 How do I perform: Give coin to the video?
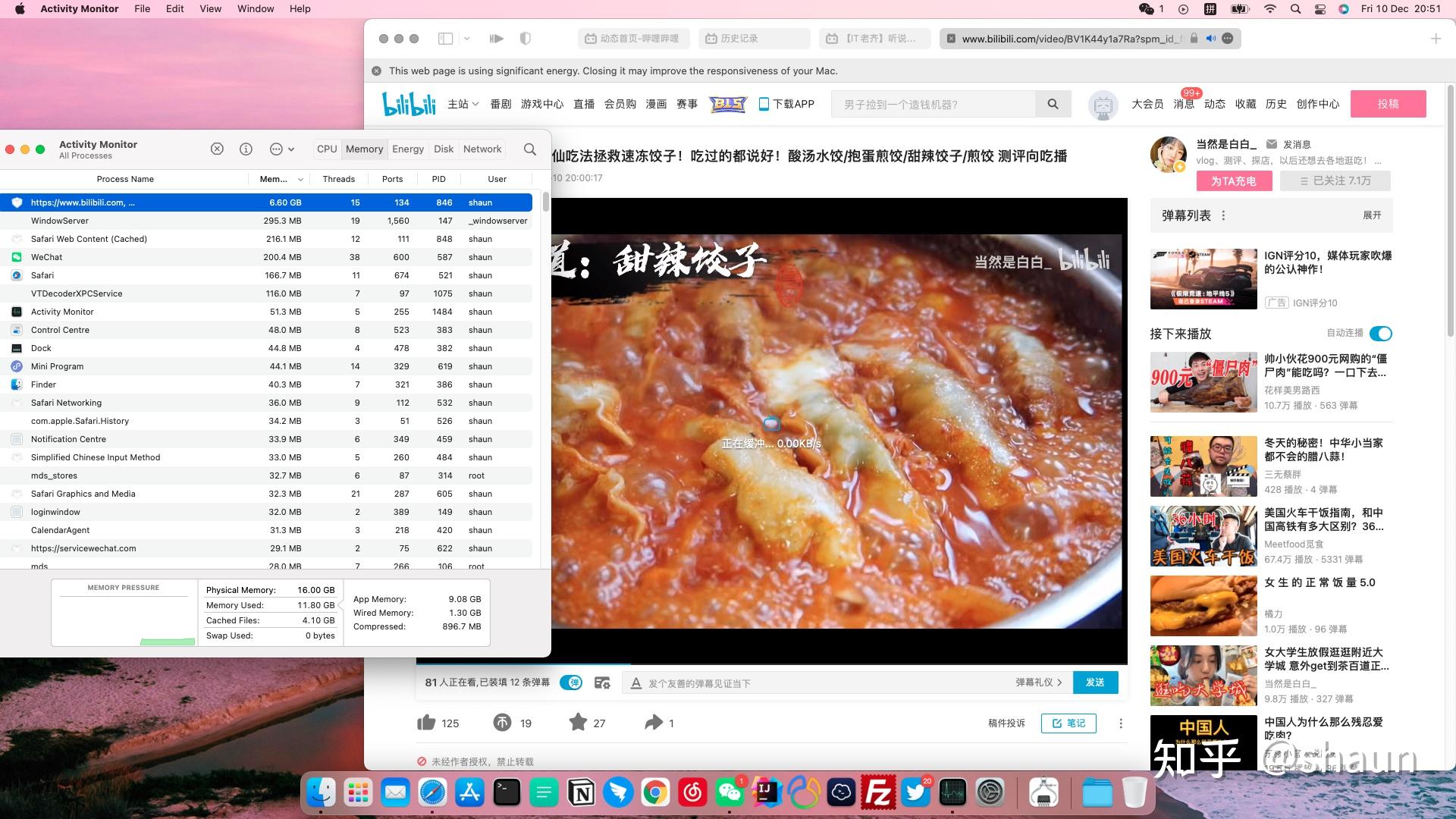[502, 722]
